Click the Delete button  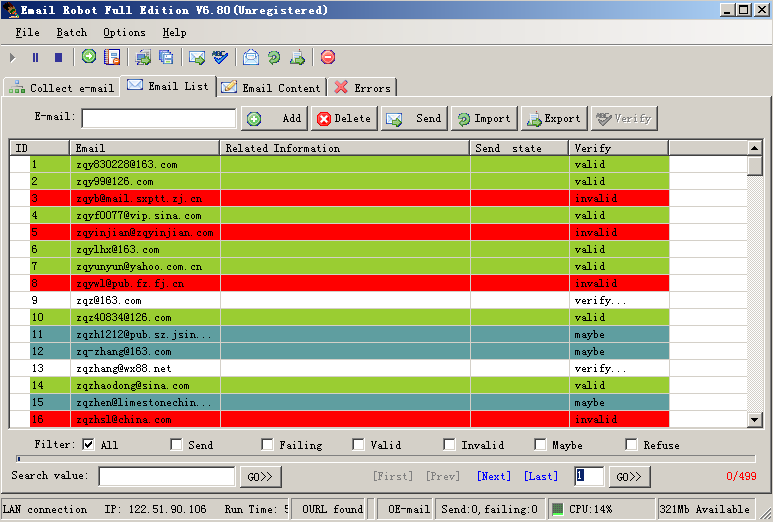(344, 118)
